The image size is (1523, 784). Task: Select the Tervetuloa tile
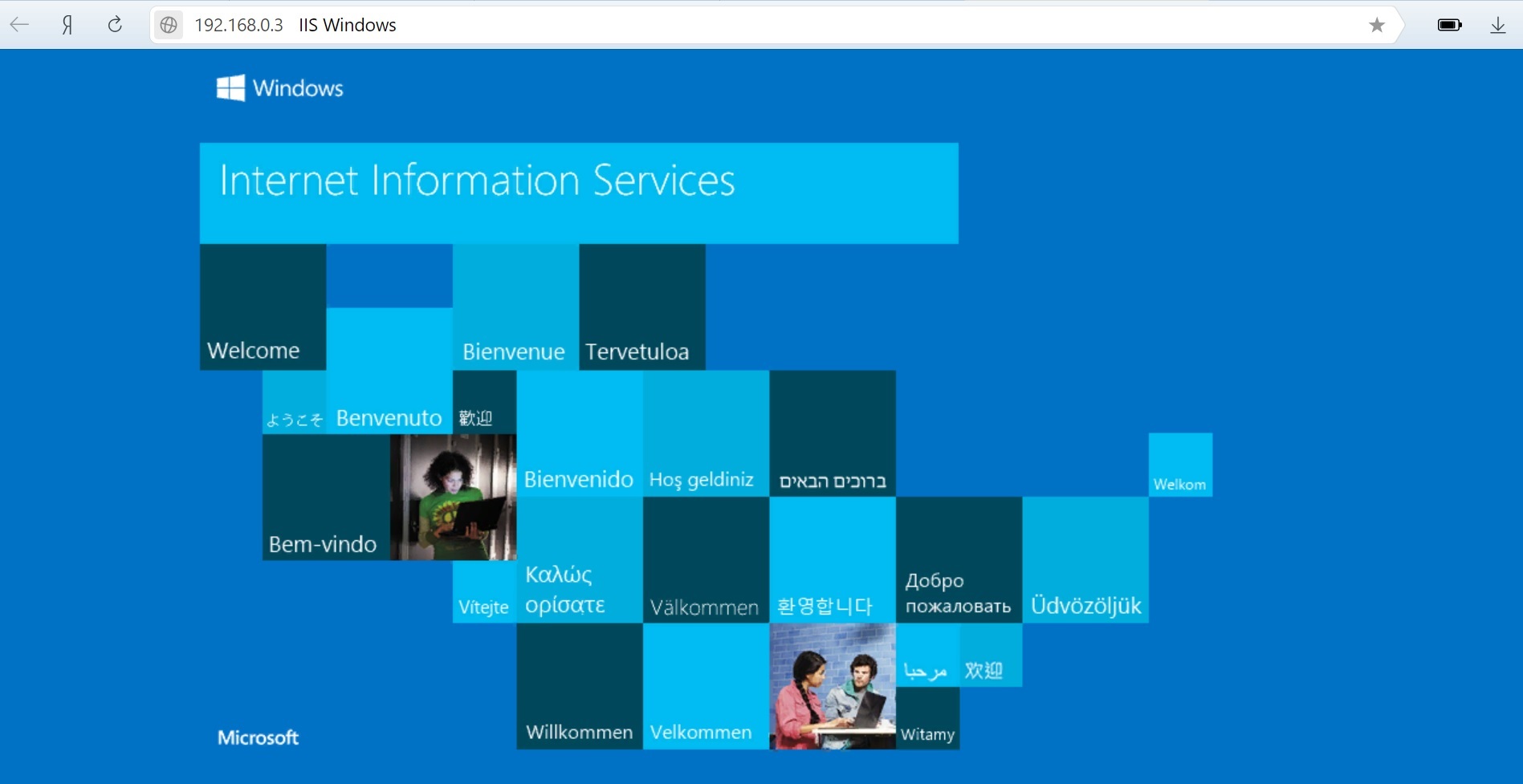642,307
